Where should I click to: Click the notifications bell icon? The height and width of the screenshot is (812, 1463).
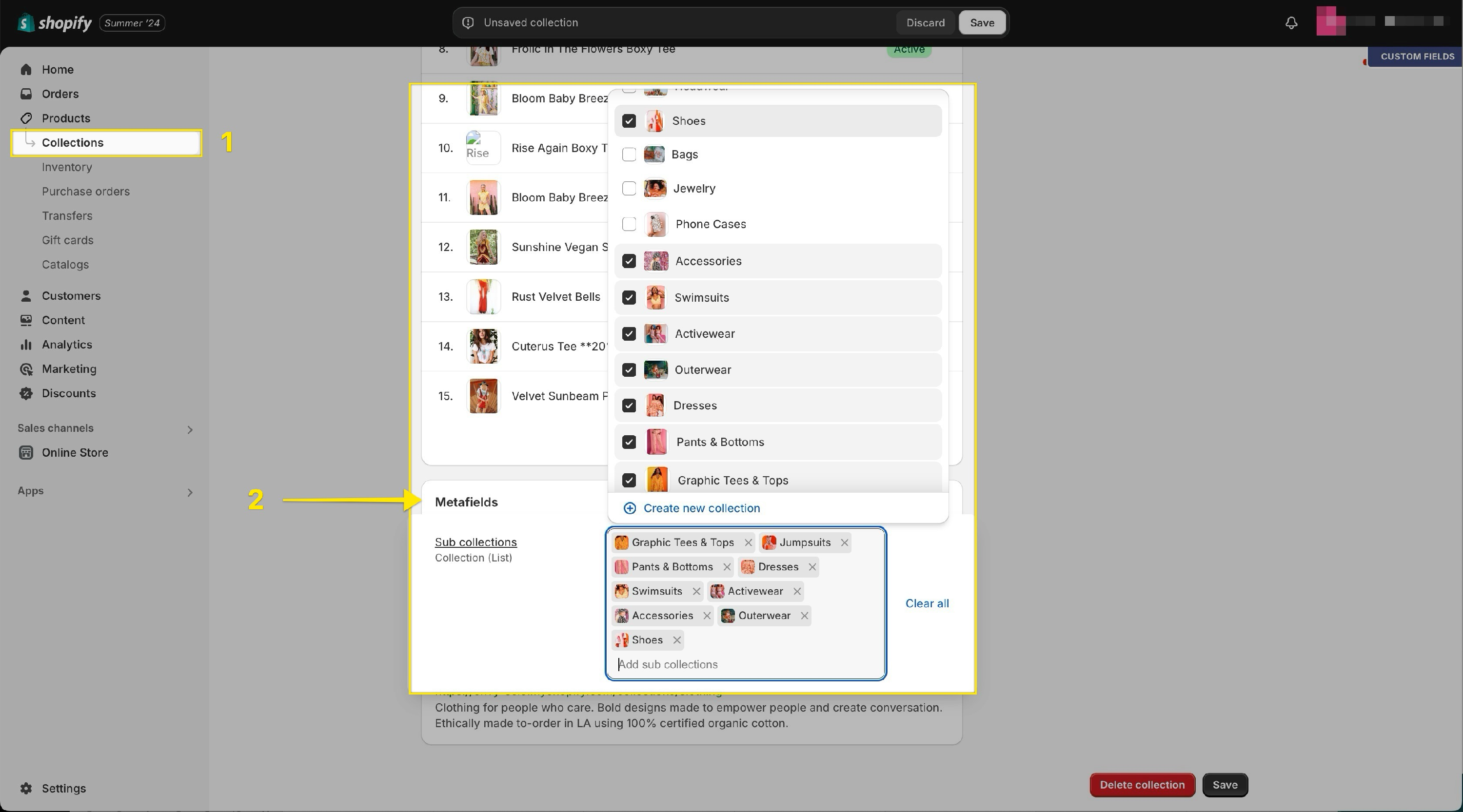[x=1291, y=23]
